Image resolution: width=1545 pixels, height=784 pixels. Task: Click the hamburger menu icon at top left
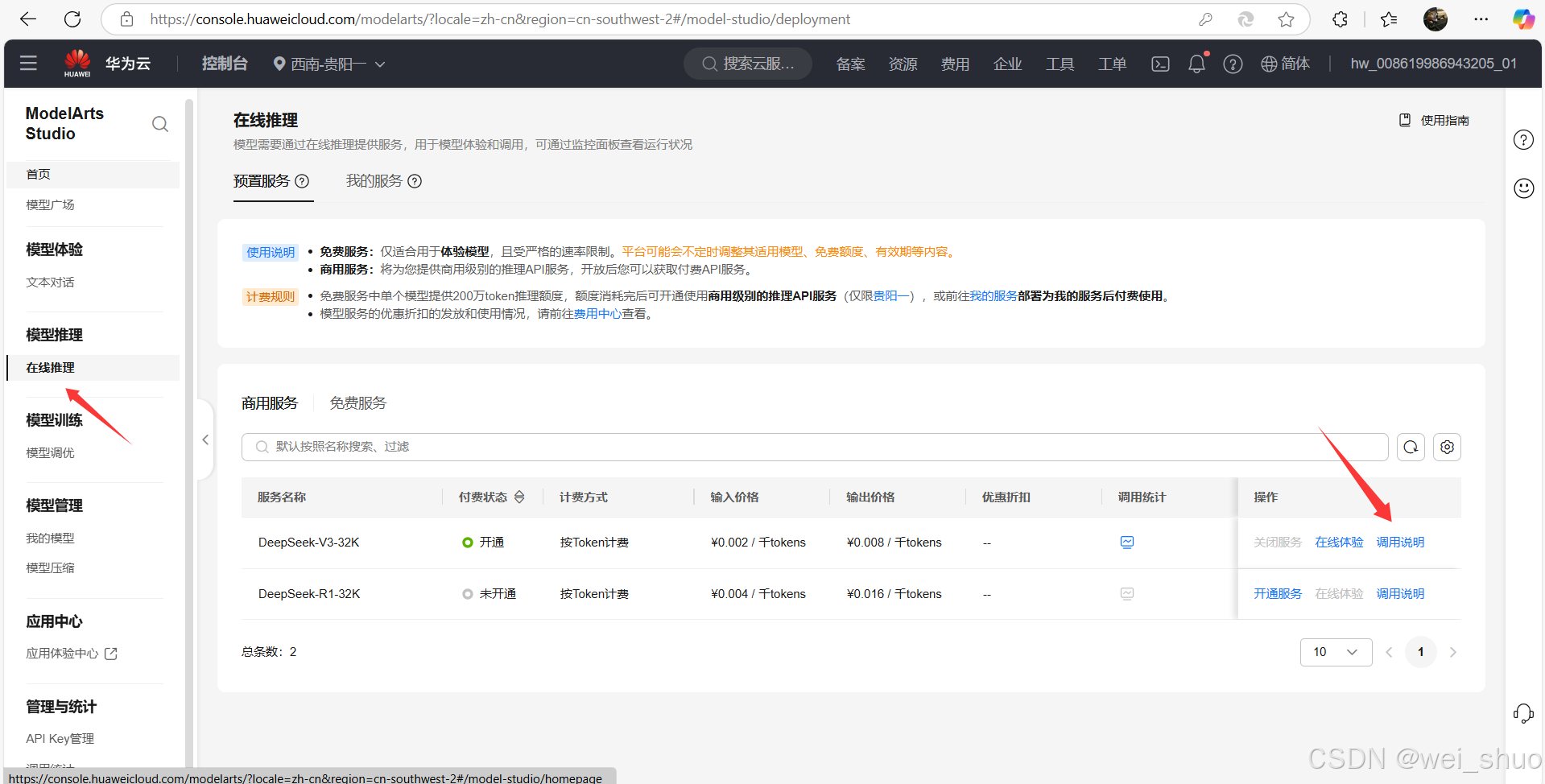[x=29, y=63]
